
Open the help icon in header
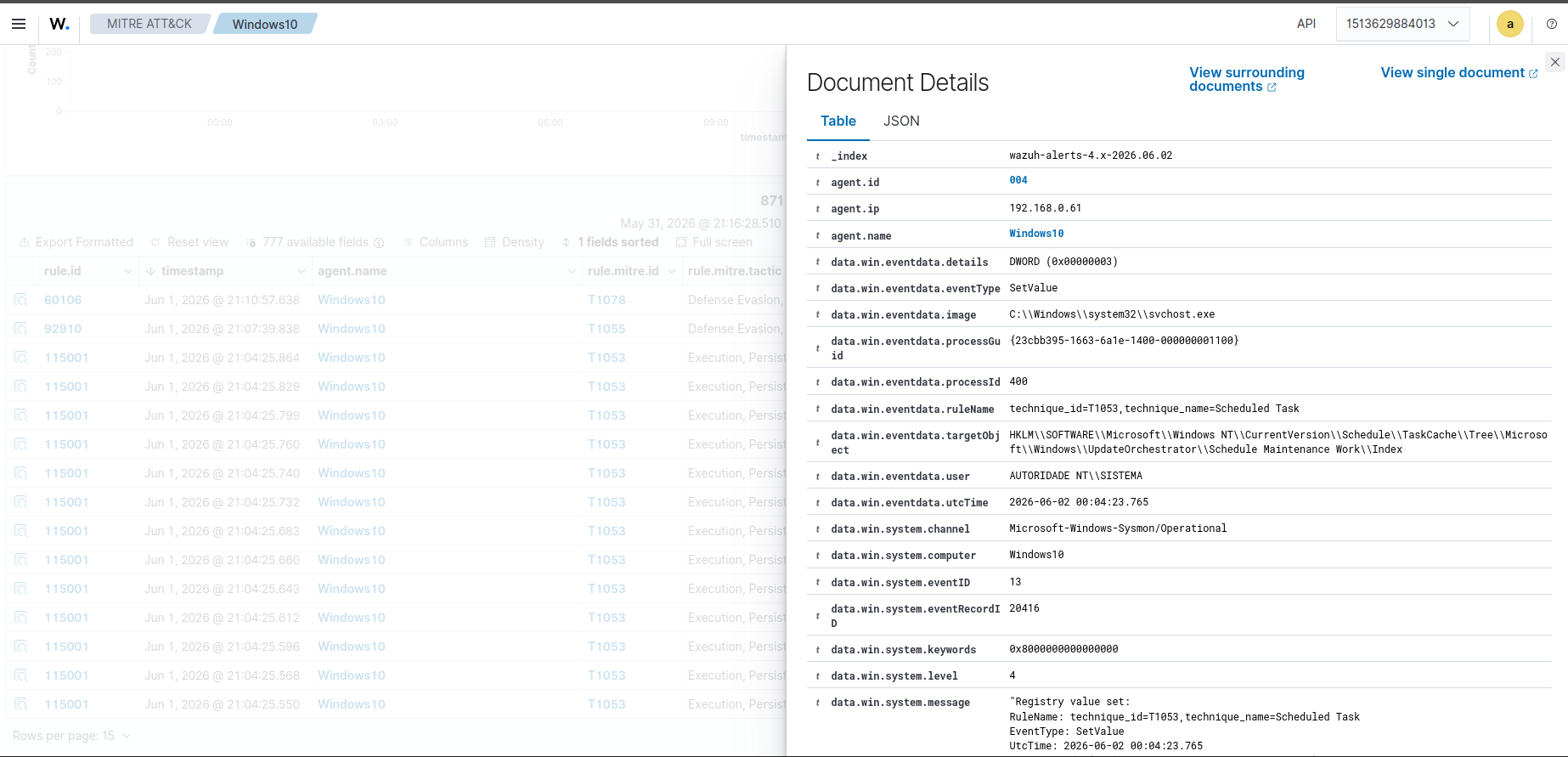pos(1551,24)
